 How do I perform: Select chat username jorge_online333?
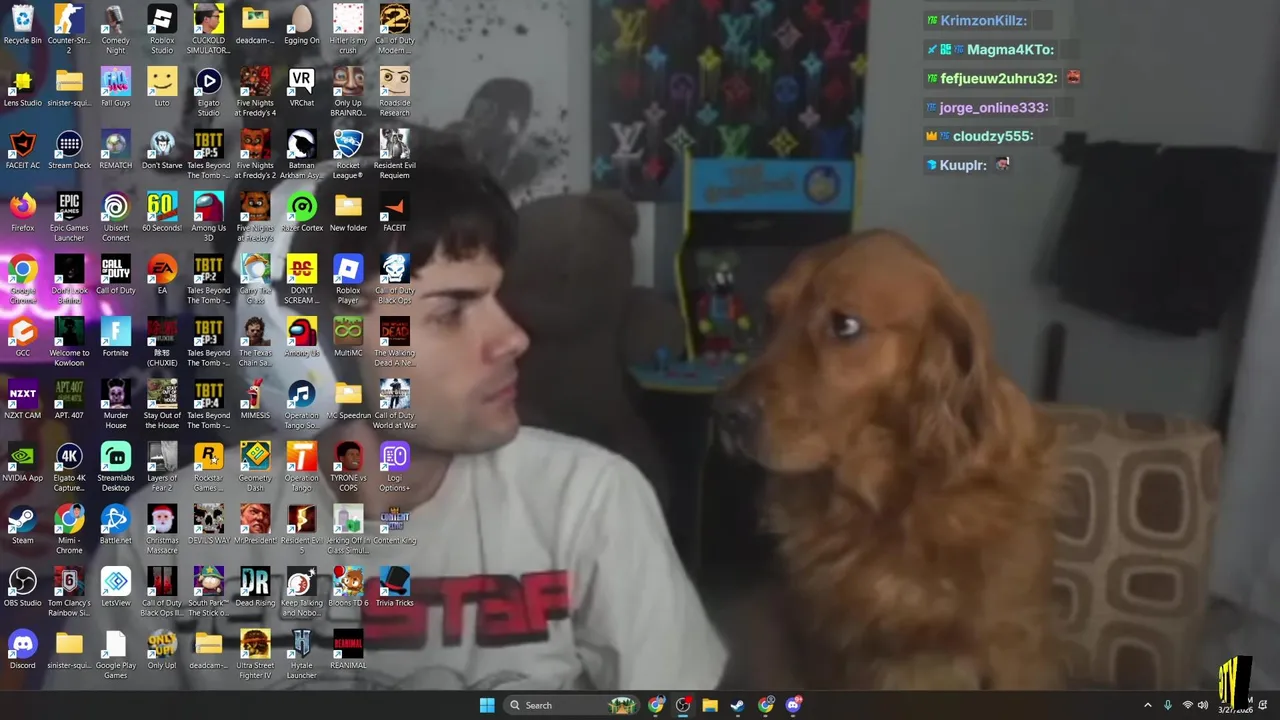point(993,107)
